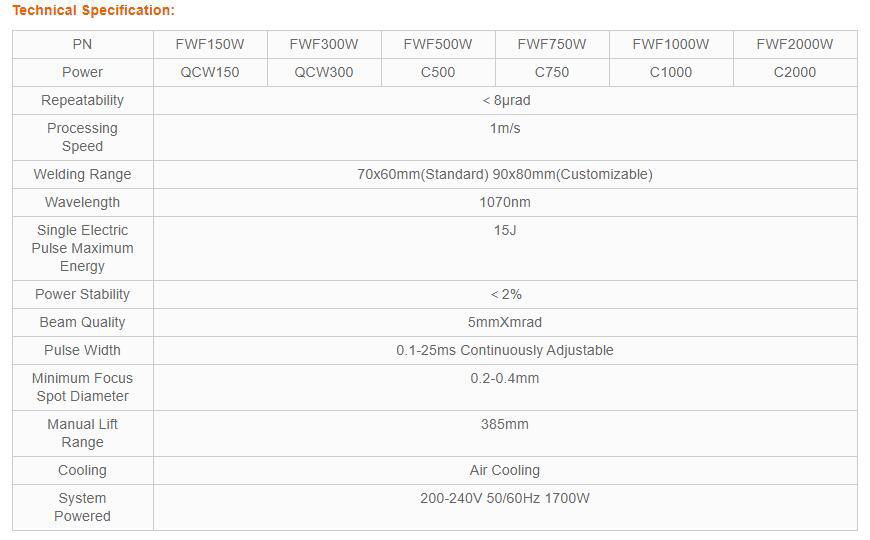
Task: Select the FWF500W column header
Action: click(438, 44)
